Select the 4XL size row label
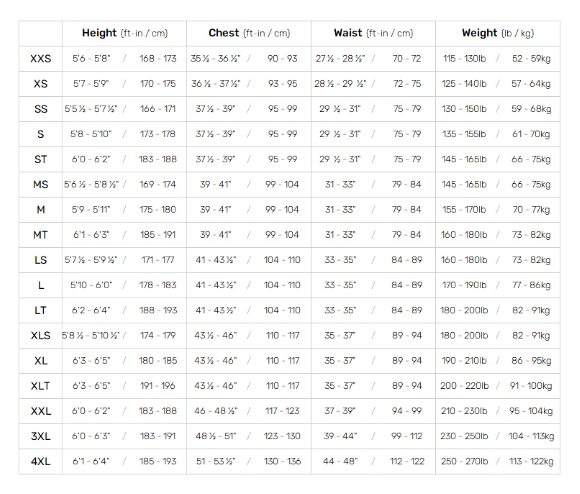580x494 pixels. click(x=41, y=461)
